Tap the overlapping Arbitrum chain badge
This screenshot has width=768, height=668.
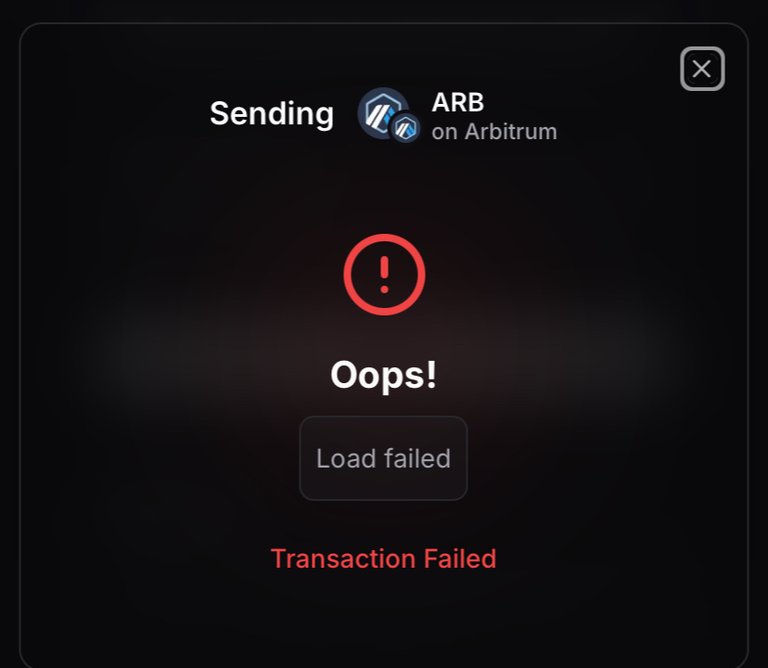click(x=406, y=128)
